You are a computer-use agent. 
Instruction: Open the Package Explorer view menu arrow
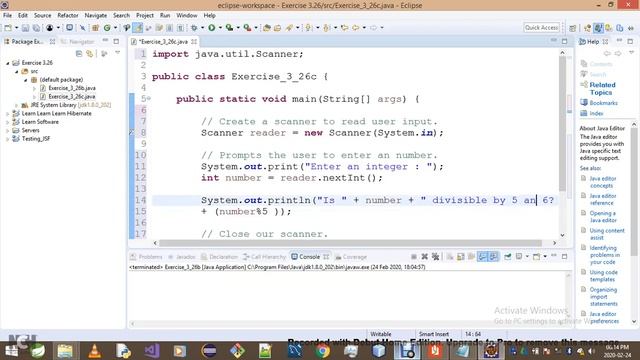point(118,53)
